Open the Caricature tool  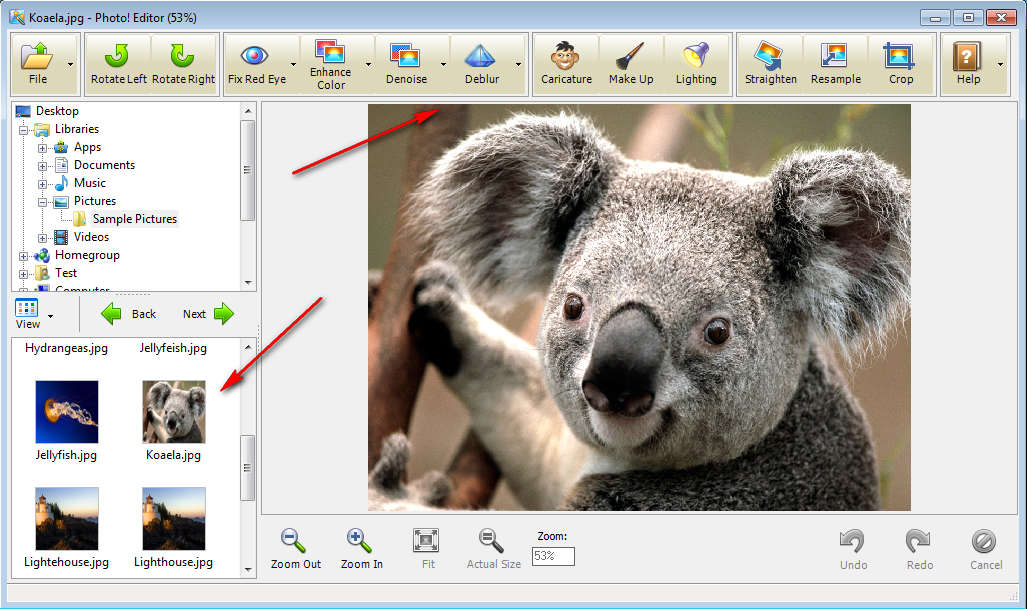click(566, 64)
